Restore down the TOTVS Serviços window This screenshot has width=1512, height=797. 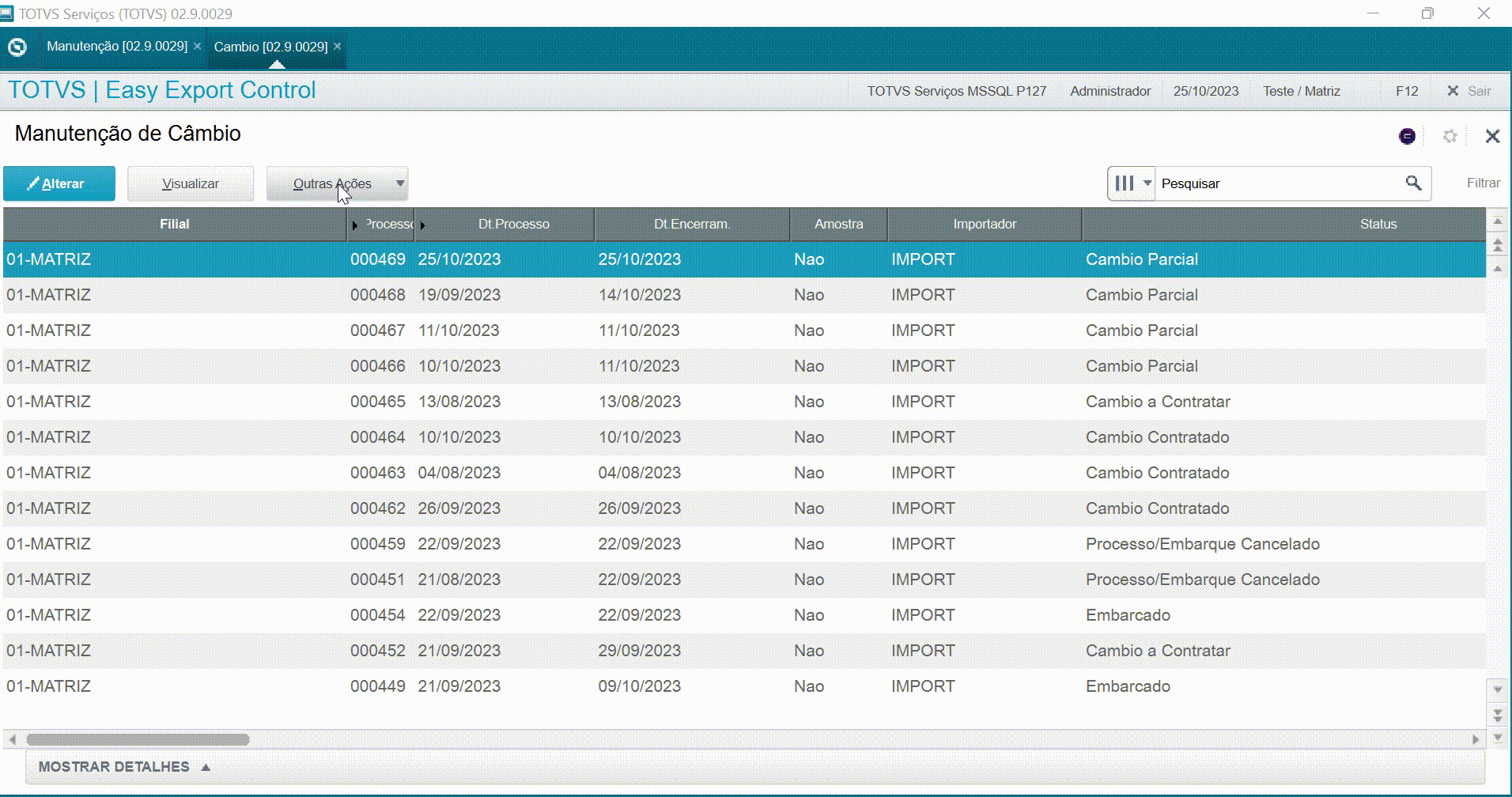click(1427, 13)
